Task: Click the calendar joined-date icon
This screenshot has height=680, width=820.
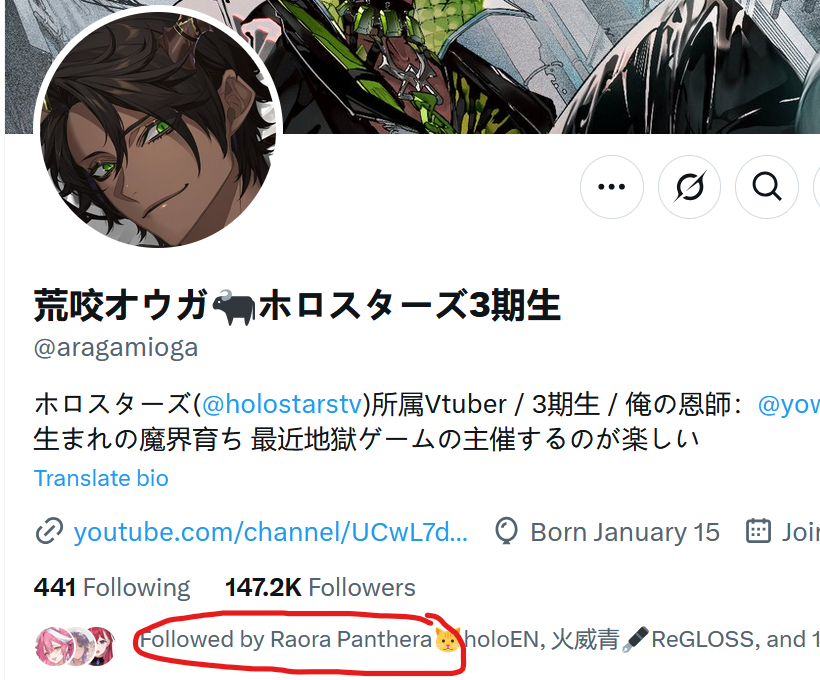Action: [x=758, y=531]
